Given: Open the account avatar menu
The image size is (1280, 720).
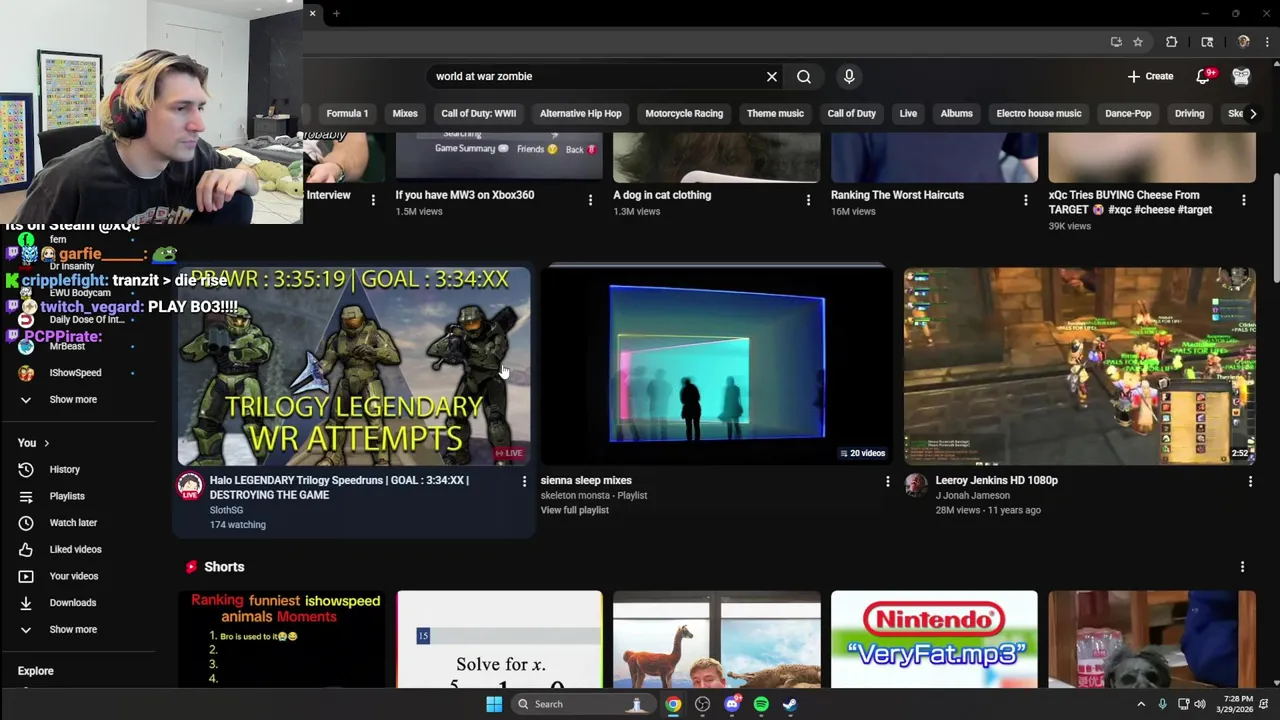Looking at the screenshot, I should [1241, 77].
